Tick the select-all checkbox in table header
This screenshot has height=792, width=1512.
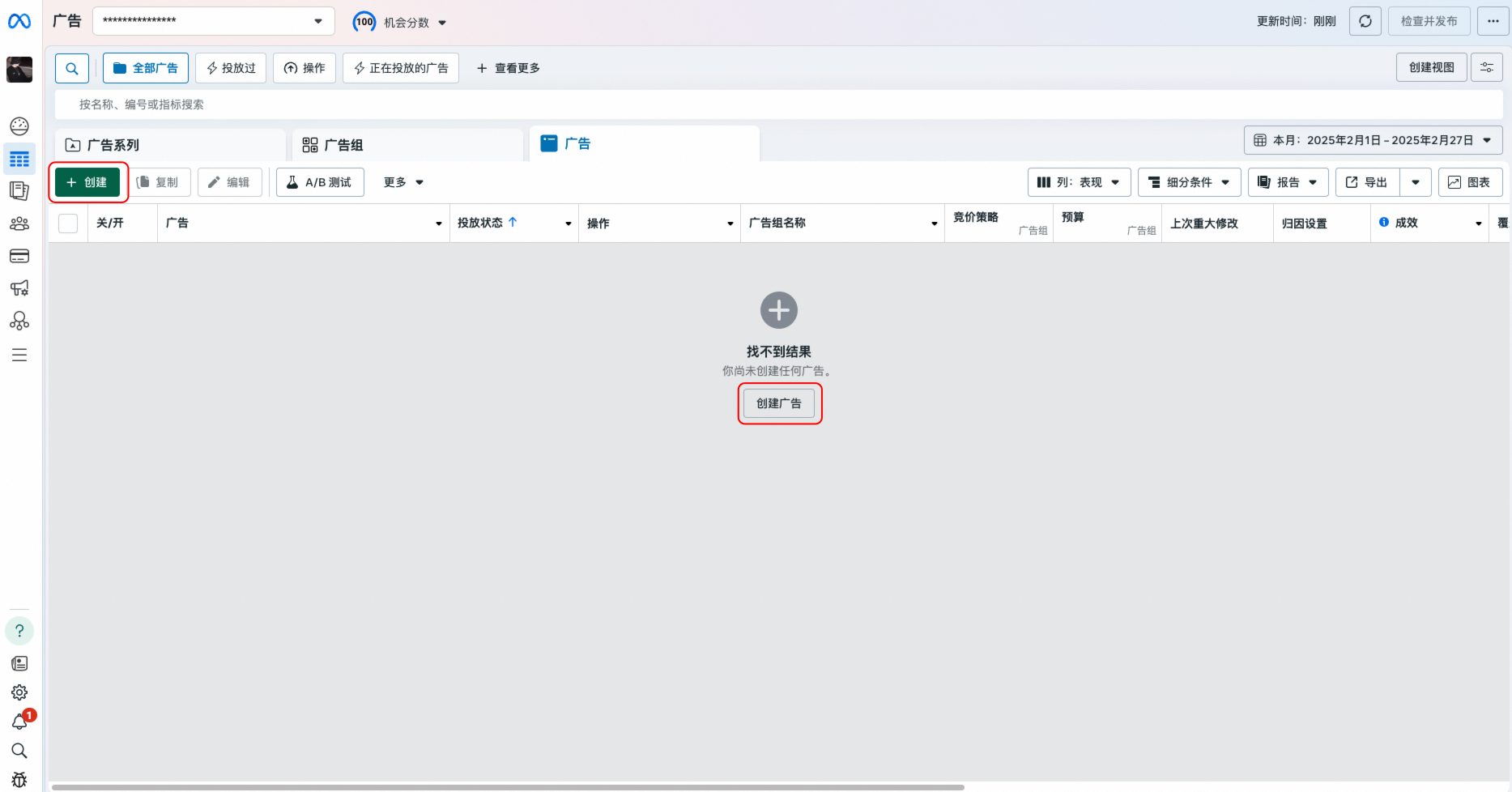(x=68, y=223)
